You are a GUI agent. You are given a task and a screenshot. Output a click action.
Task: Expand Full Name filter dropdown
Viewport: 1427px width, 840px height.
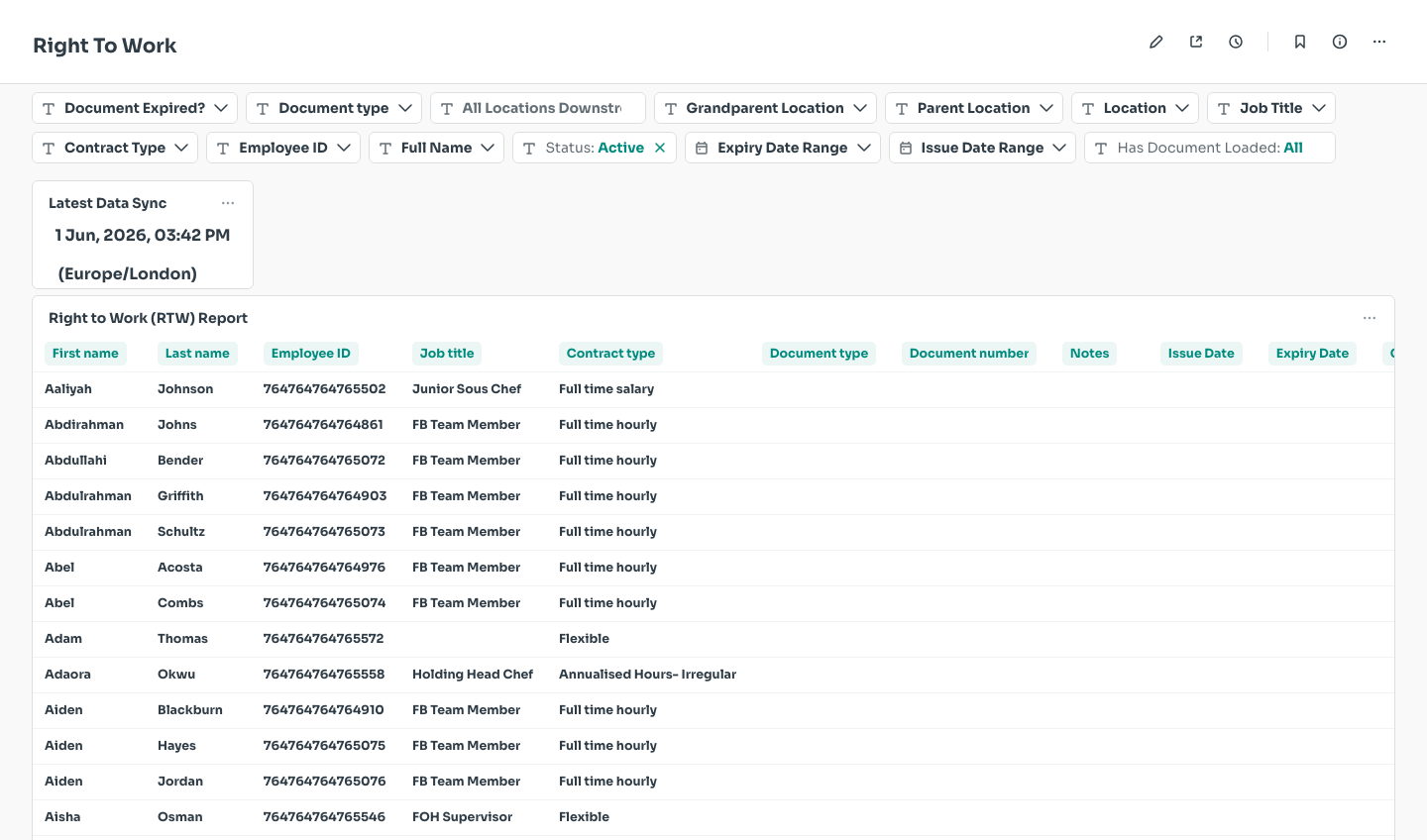[437, 148]
